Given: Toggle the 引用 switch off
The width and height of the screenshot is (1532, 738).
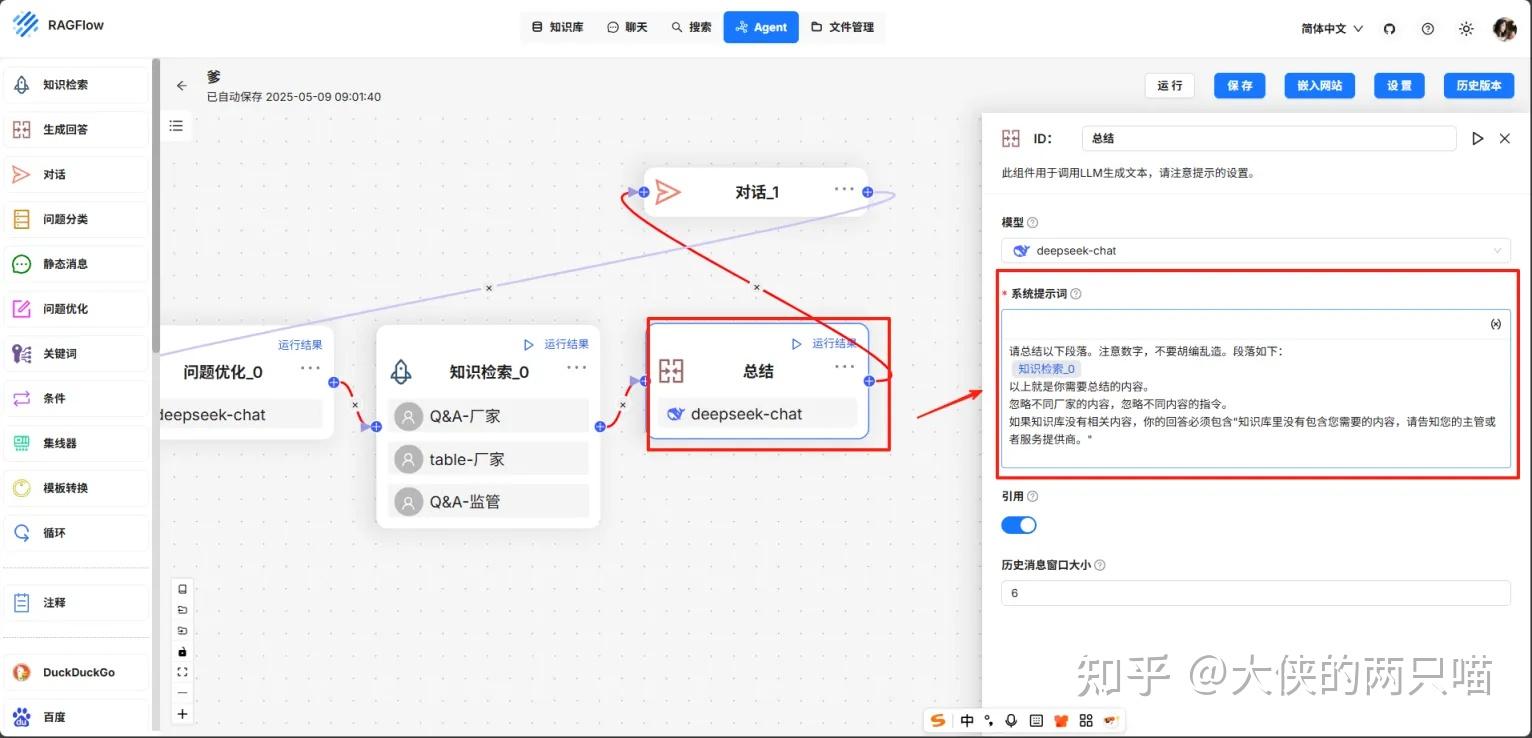Looking at the screenshot, I should (x=1018, y=524).
